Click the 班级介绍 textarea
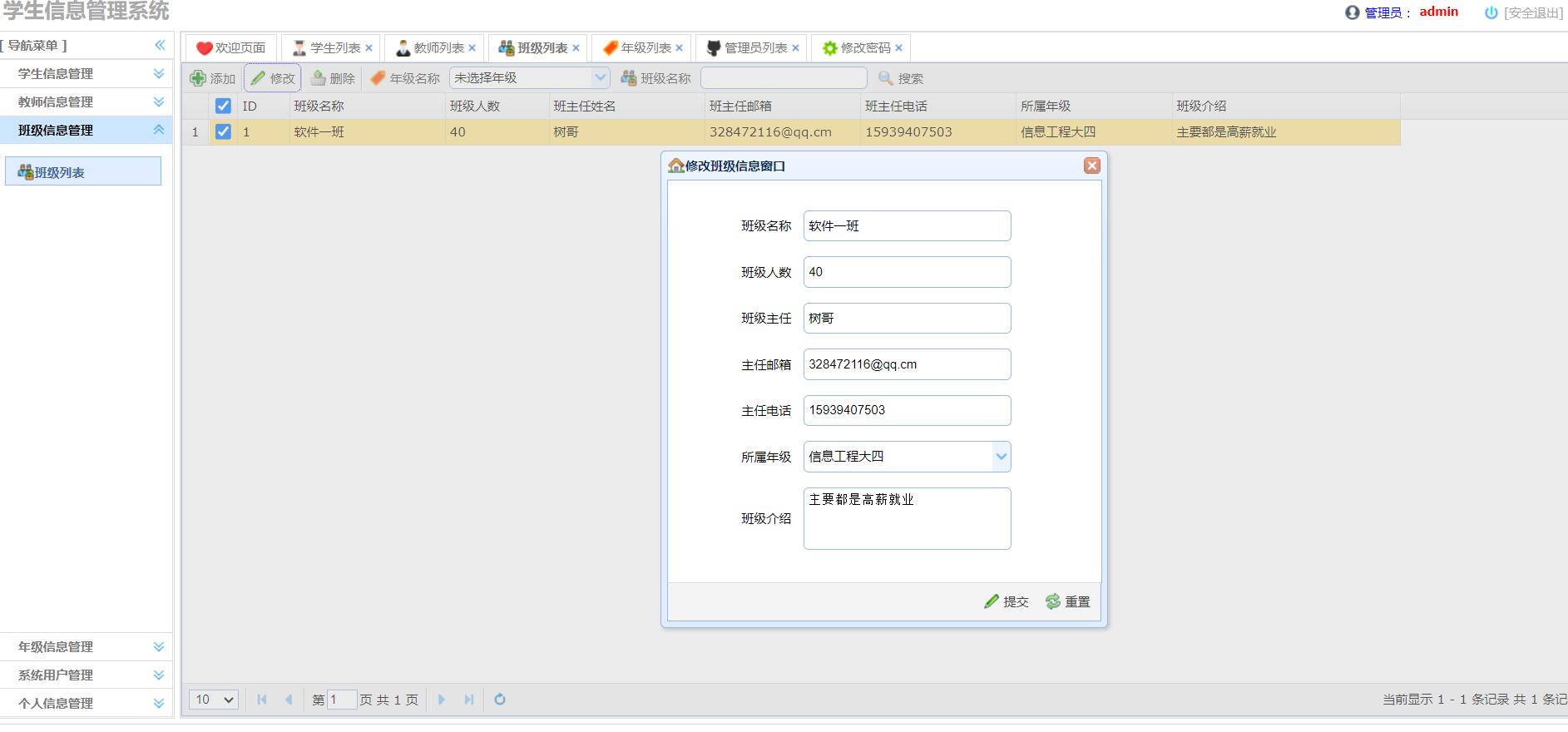Screen dimensions: 1568x732 (x=907, y=518)
